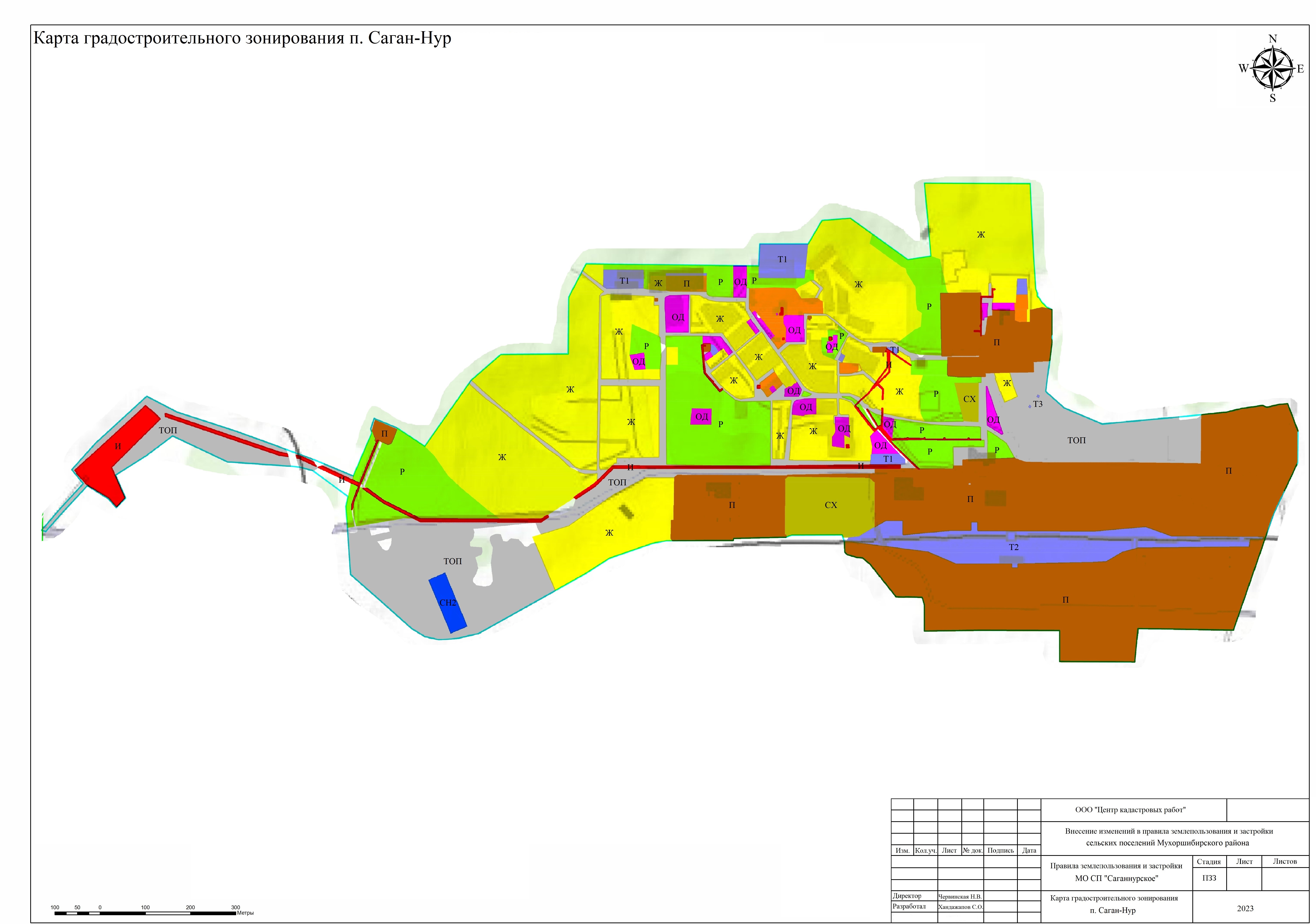Image resolution: width=1316 pixels, height=924 pixels.
Task: Click the 'Метры' scale unit label
Action: [x=245, y=913]
